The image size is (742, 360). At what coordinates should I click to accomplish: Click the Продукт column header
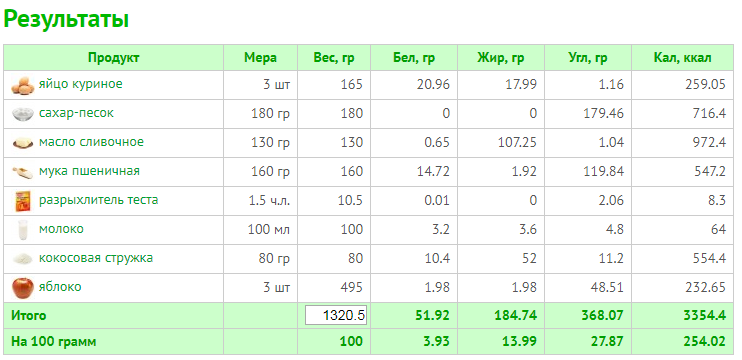tap(114, 58)
